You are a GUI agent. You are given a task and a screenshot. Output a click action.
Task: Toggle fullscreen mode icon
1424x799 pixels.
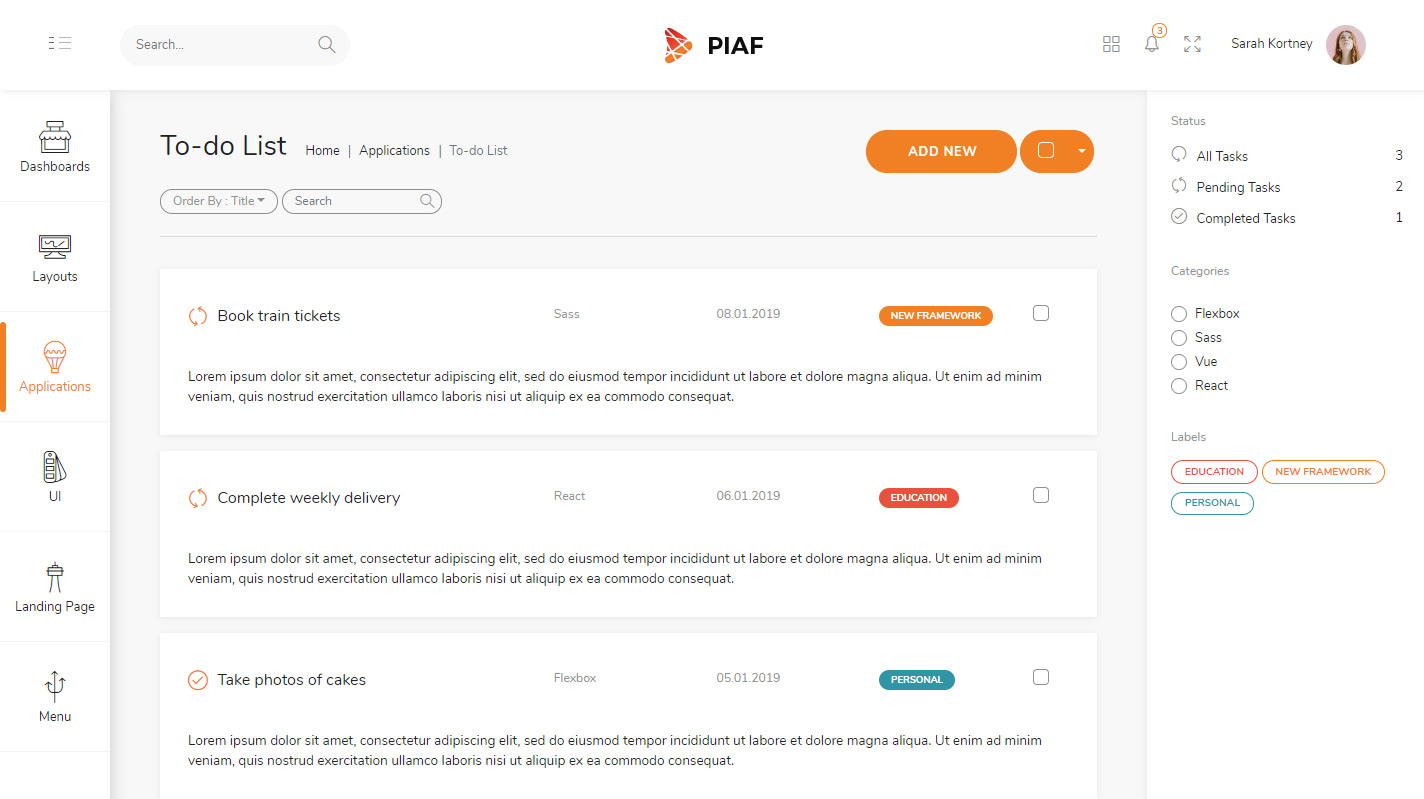1192,44
